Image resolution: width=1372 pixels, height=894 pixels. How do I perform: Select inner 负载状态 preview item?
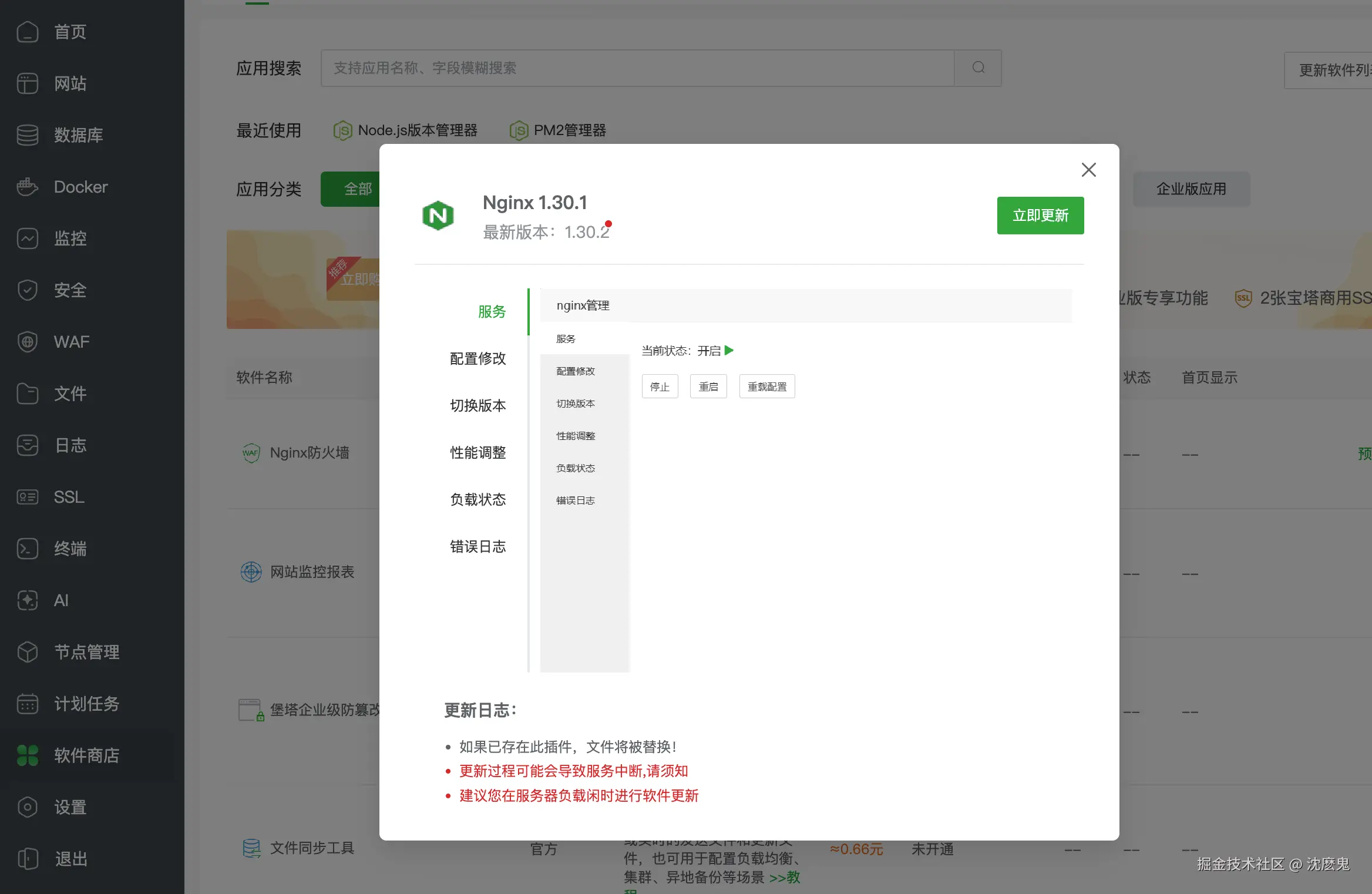[576, 468]
